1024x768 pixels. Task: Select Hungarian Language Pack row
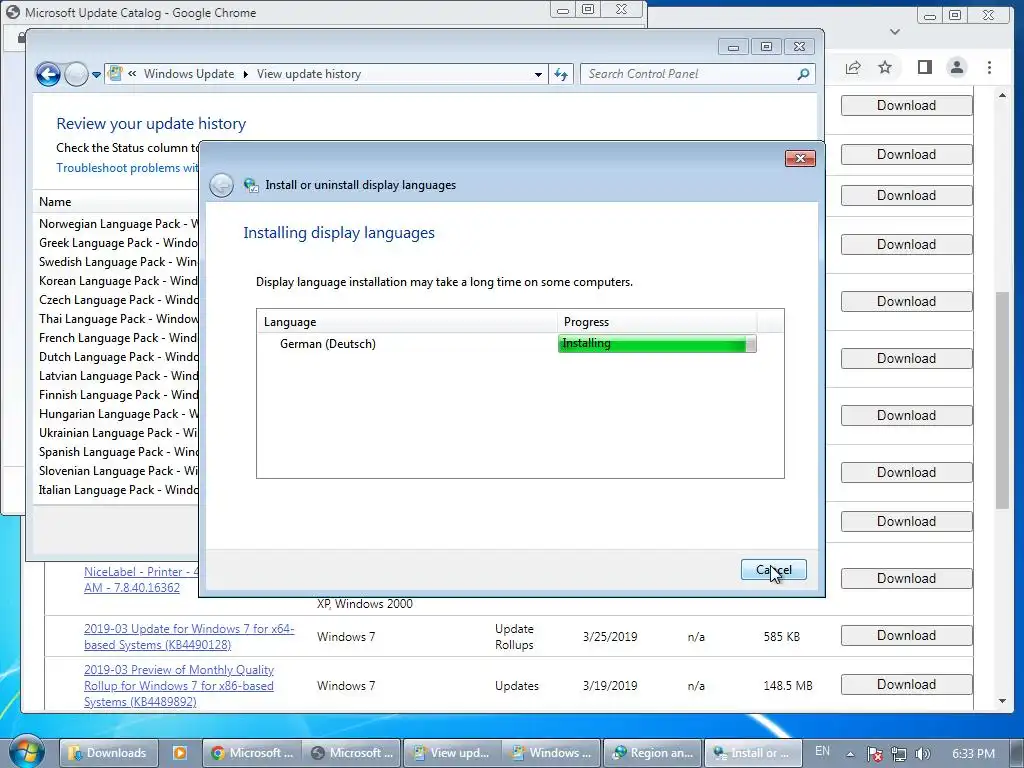point(118,413)
